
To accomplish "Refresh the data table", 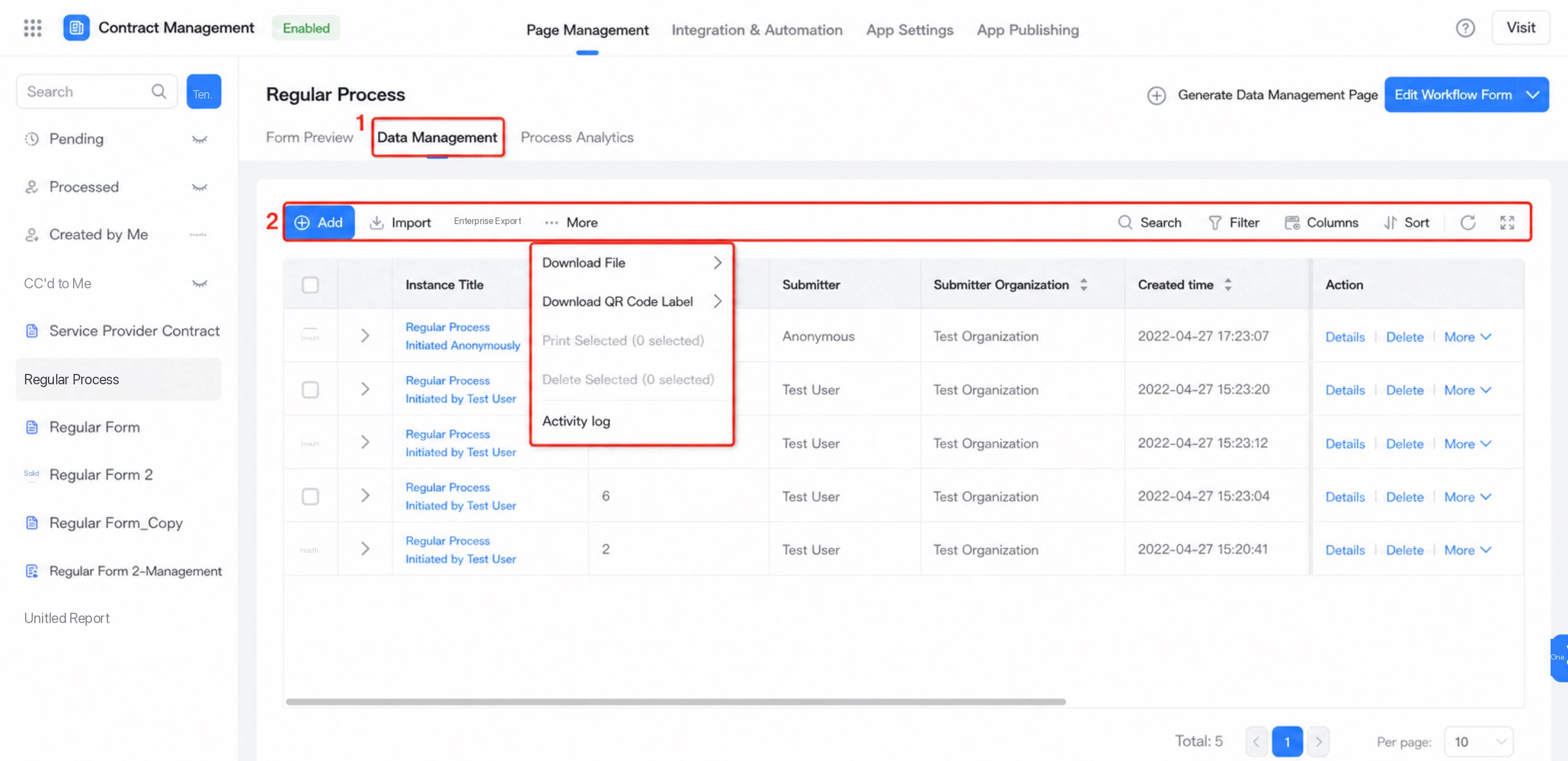I will (x=1468, y=223).
